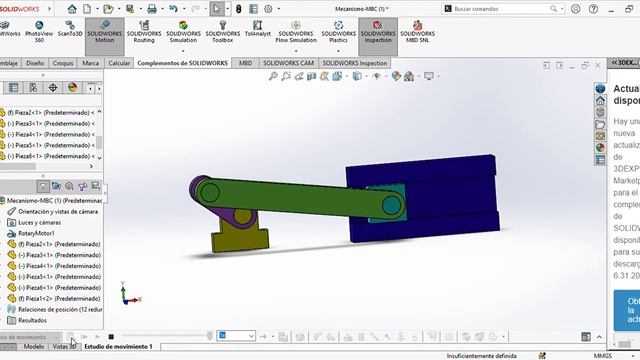Open the SOLIDWORKS Inspection ribbon tab

(355, 63)
